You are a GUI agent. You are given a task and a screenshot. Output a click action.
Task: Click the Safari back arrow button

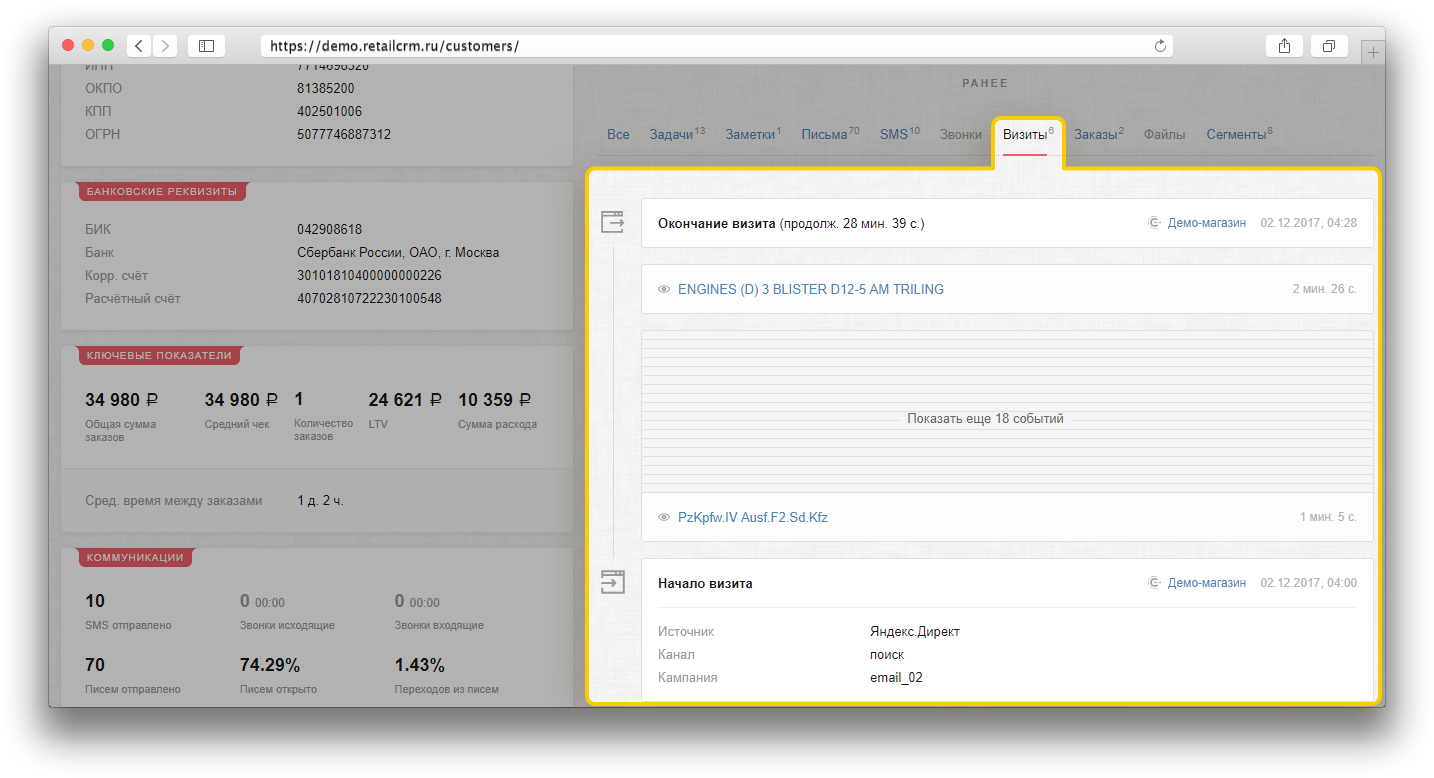tap(138, 46)
